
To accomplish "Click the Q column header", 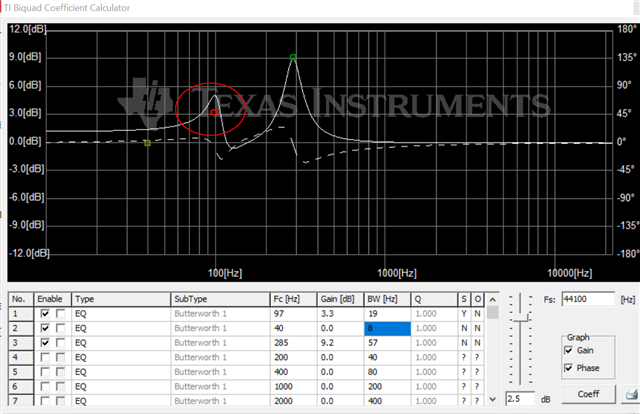I will [434, 299].
